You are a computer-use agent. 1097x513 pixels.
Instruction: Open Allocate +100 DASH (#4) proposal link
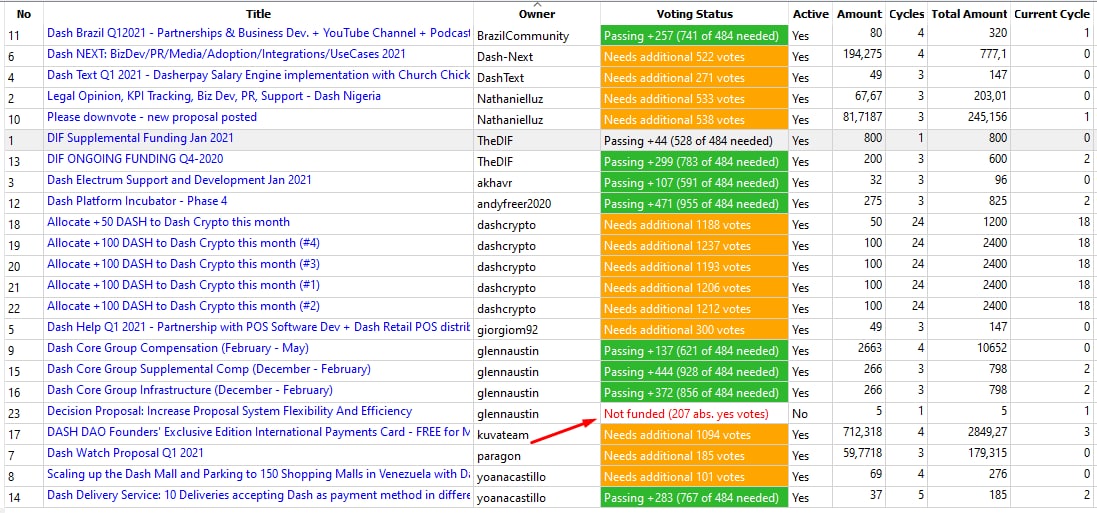[x=183, y=243]
